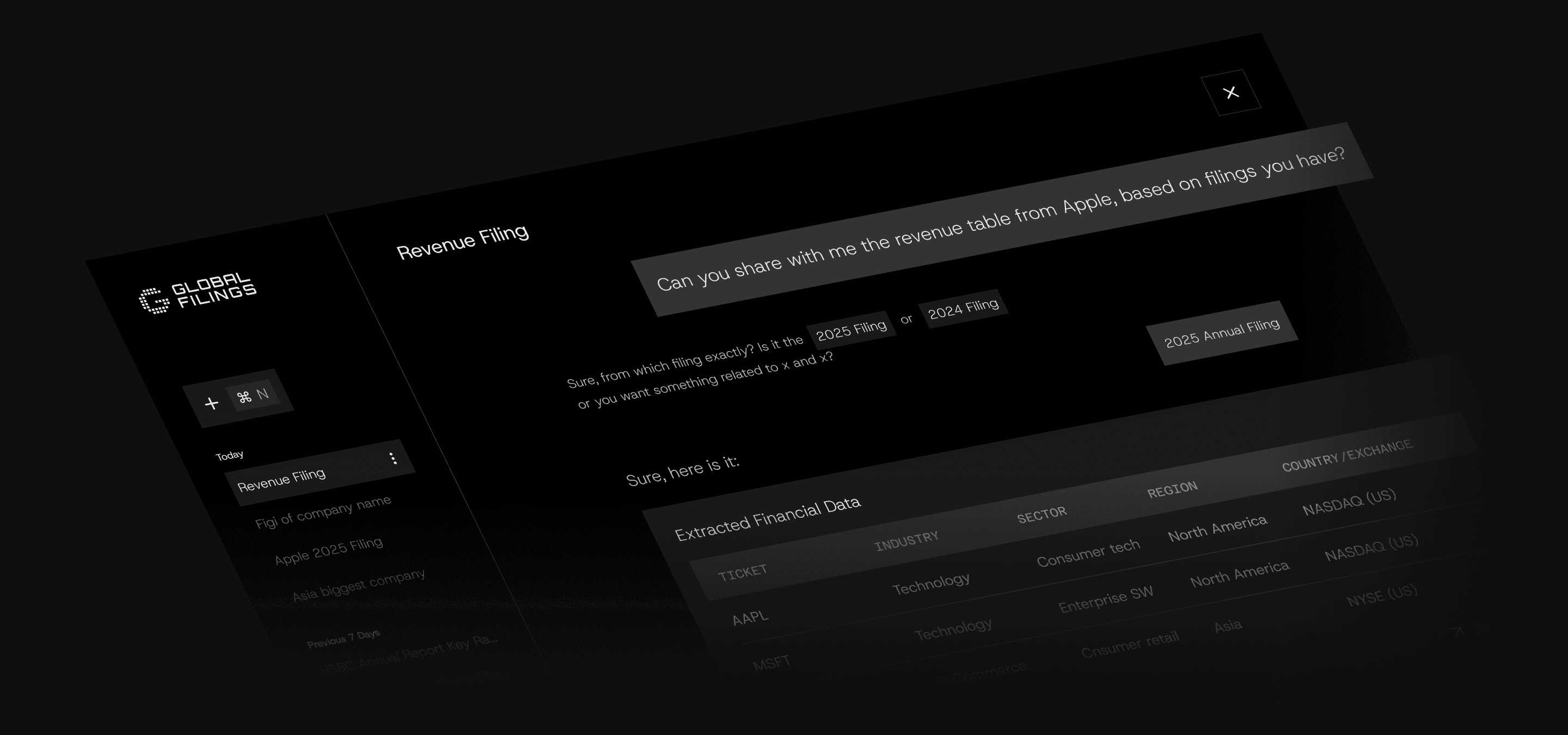The width and height of the screenshot is (1568, 735).
Task: Choose the 2025 Filing chip
Action: (851, 330)
